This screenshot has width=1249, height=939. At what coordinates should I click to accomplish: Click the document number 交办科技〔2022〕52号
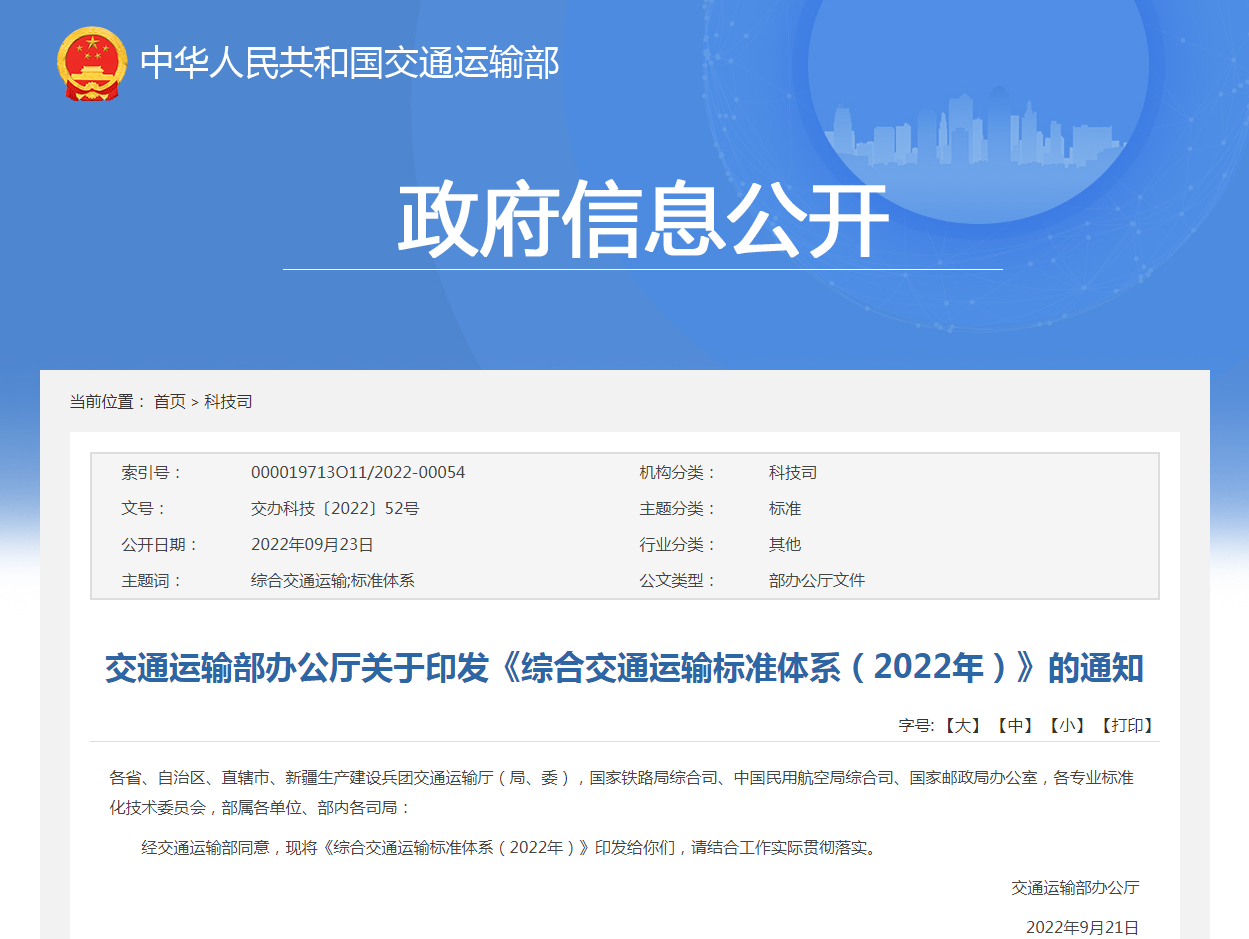tap(334, 508)
